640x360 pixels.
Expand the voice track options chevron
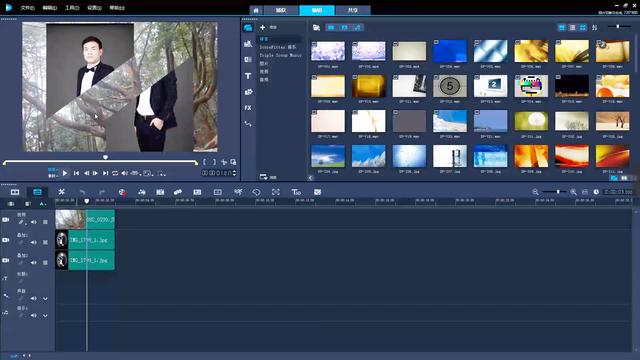45,299
